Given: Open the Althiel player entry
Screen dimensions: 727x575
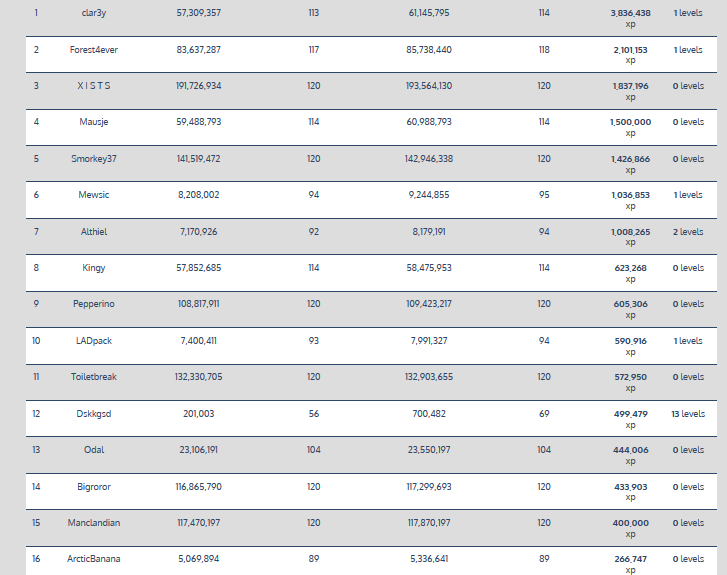Looking at the screenshot, I should click(x=94, y=231).
